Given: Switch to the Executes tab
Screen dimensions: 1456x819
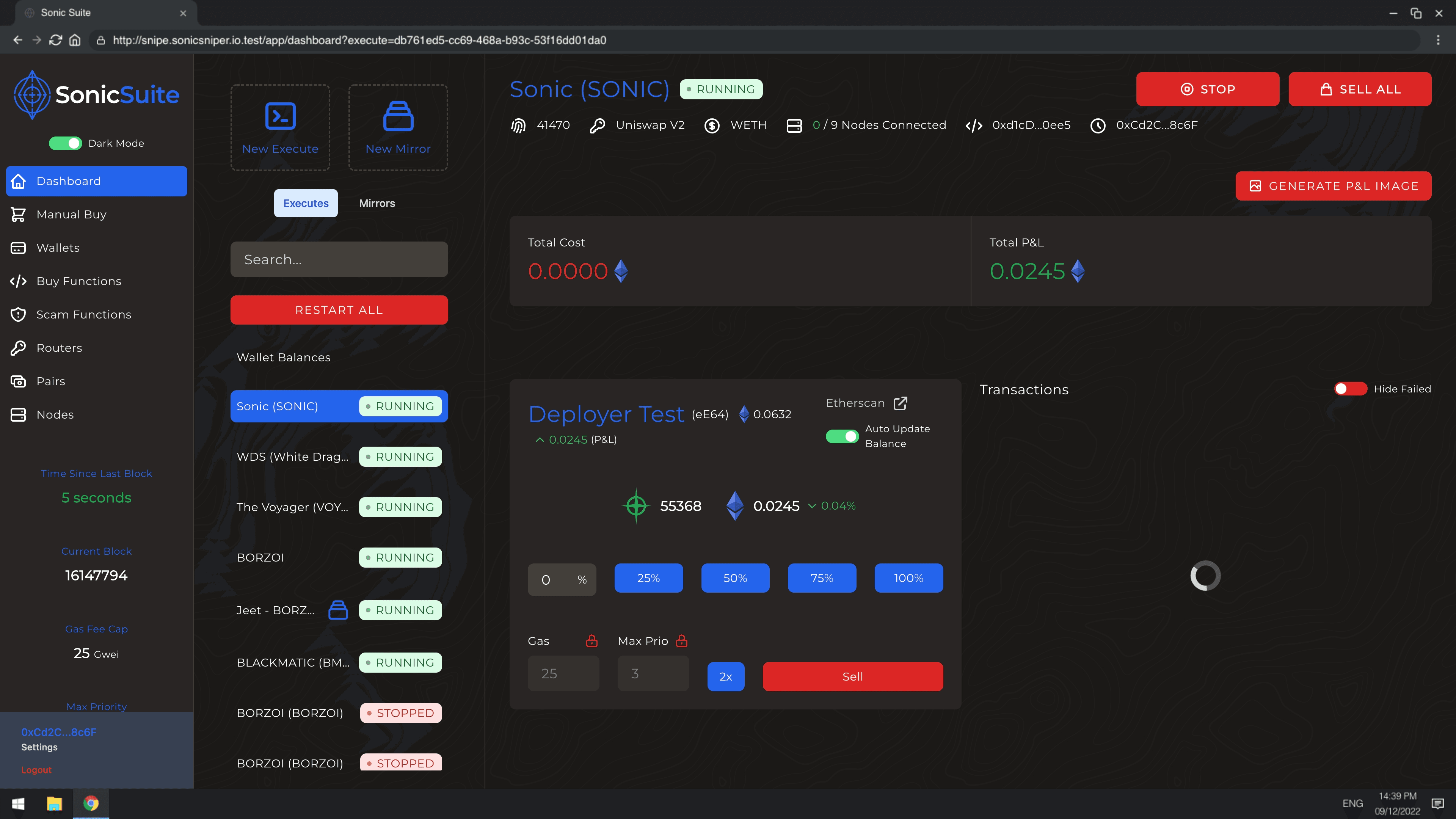Looking at the screenshot, I should point(306,203).
